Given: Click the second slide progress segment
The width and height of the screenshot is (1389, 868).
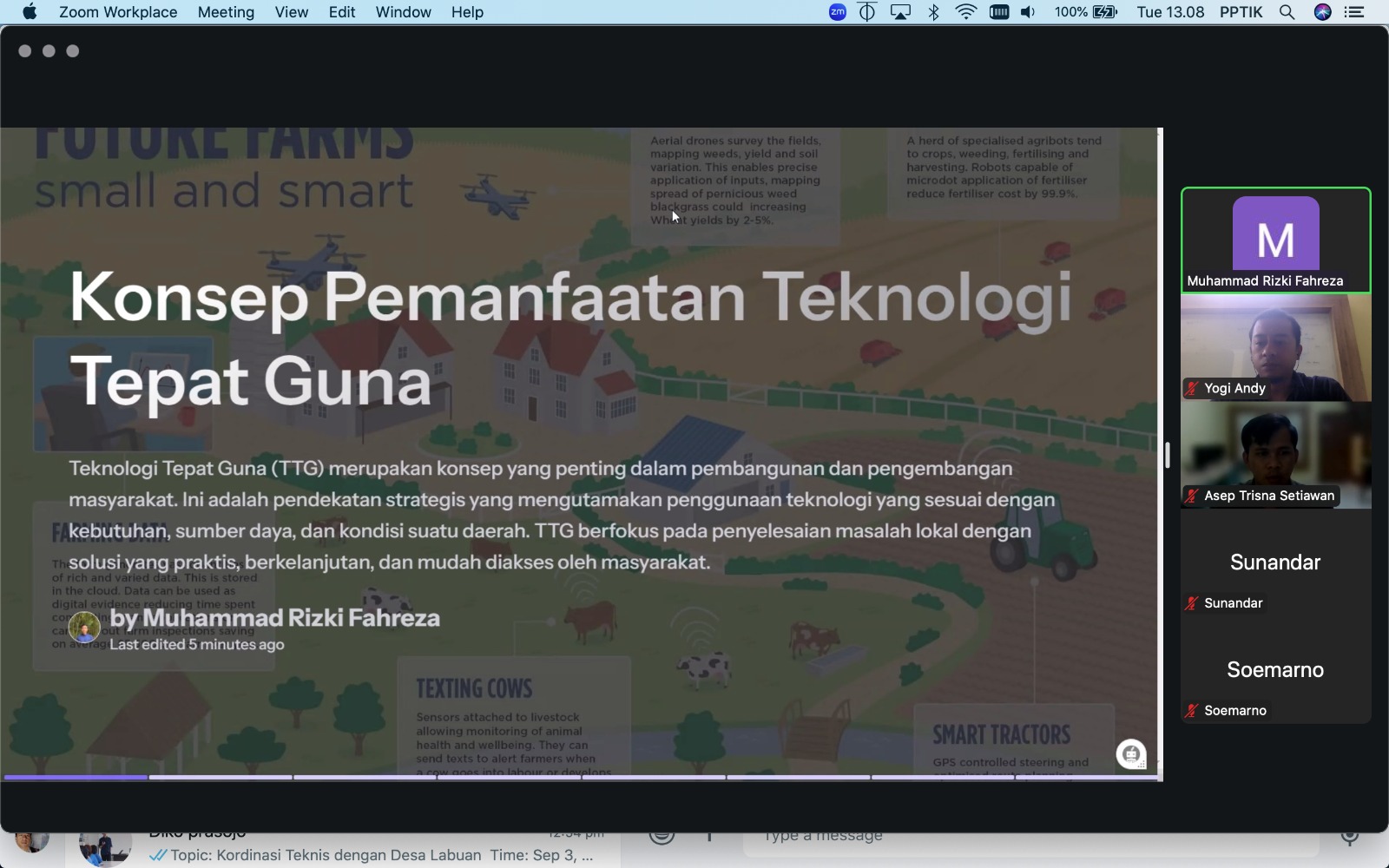Looking at the screenshot, I should (221, 778).
